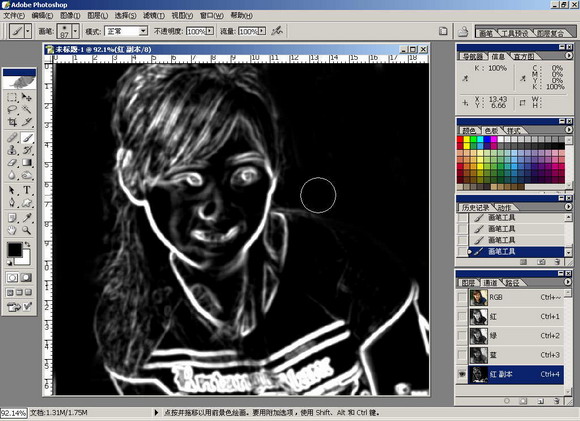Select the Type tool
The height and width of the screenshot is (421, 580).
point(27,190)
